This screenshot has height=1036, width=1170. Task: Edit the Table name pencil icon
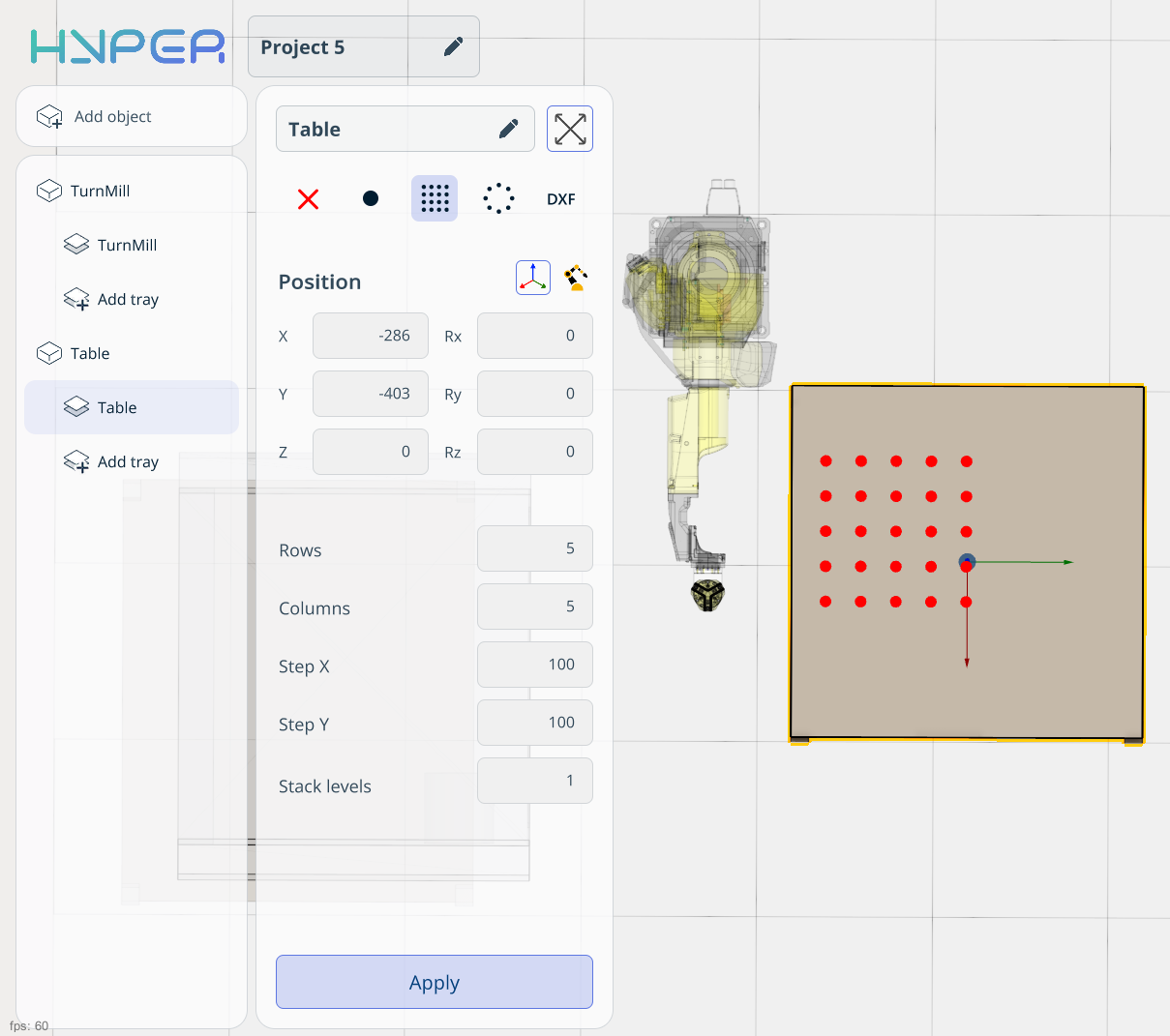click(509, 130)
